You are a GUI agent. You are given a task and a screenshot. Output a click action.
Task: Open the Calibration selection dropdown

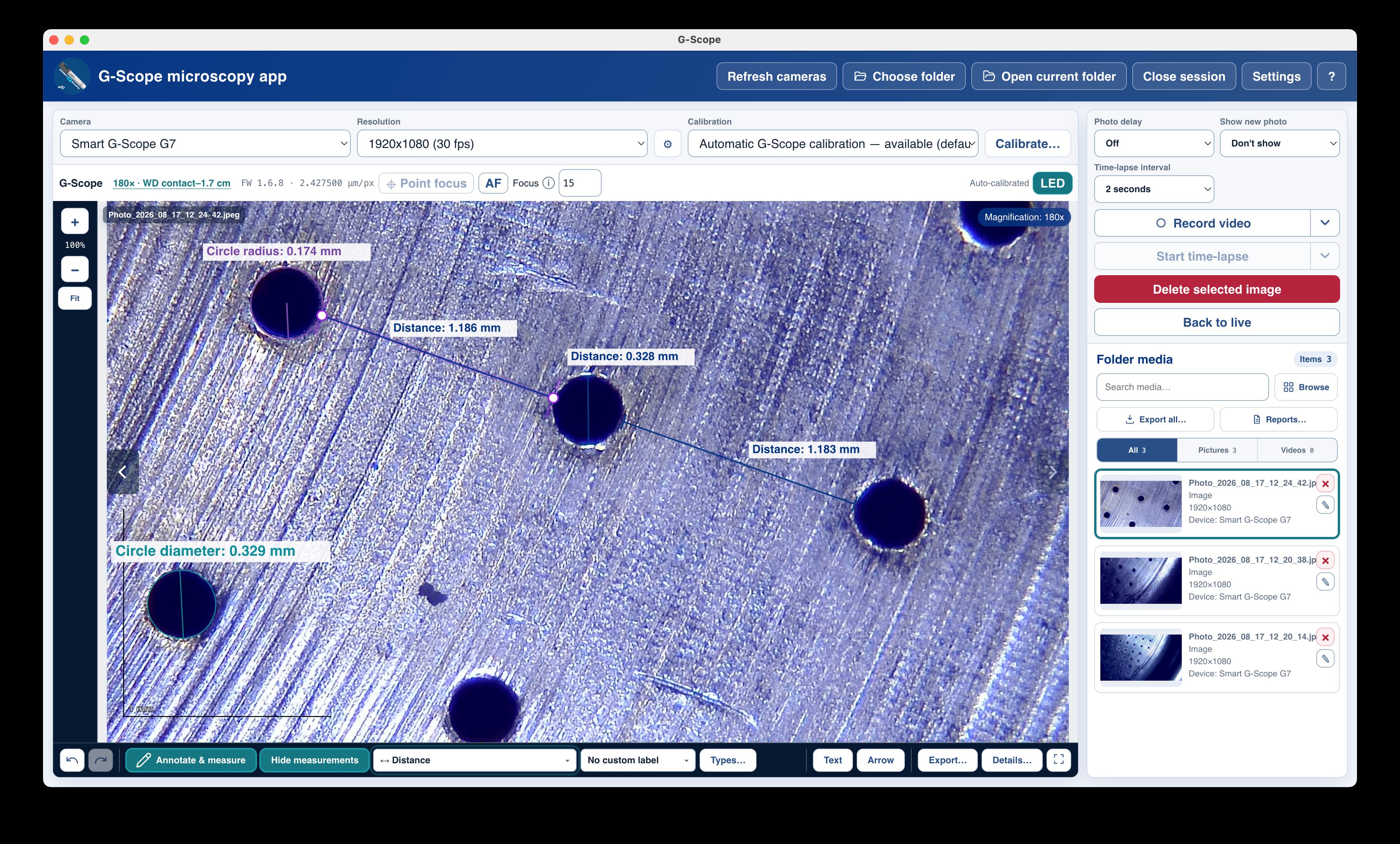pos(833,144)
